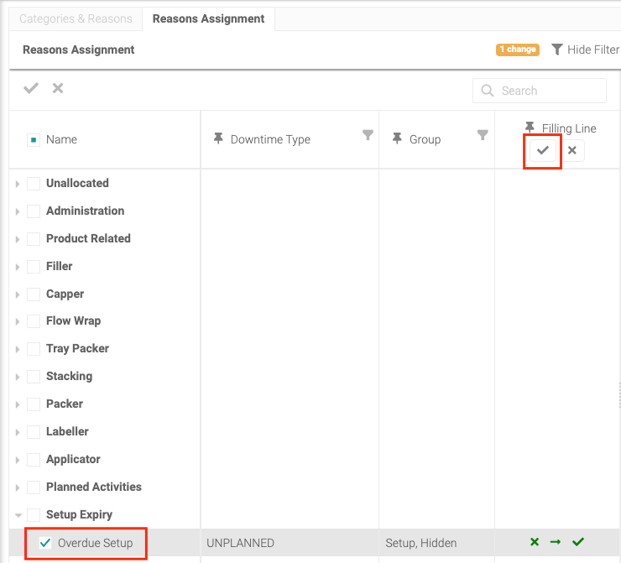Expand the Administration category row

pyautogui.click(x=18, y=212)
